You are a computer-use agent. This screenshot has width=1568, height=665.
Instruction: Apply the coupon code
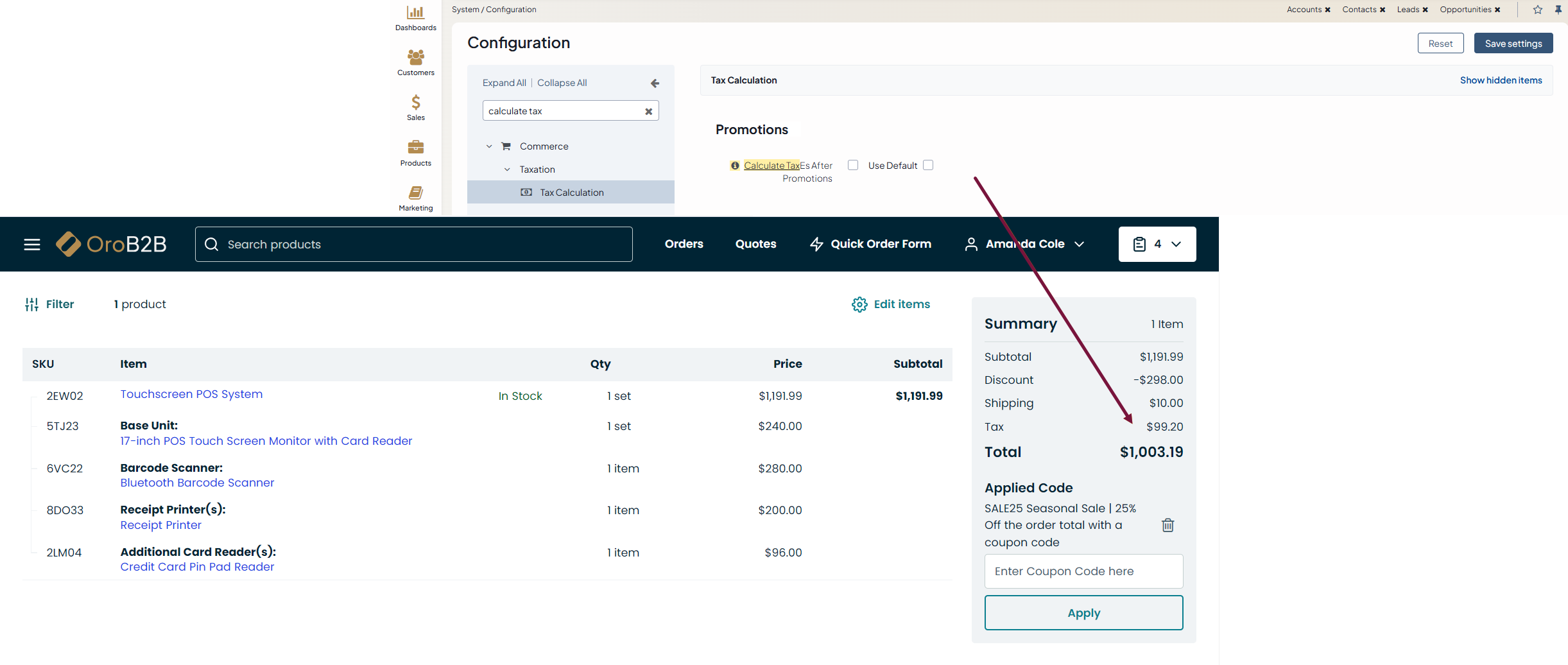coord(1083,613)
